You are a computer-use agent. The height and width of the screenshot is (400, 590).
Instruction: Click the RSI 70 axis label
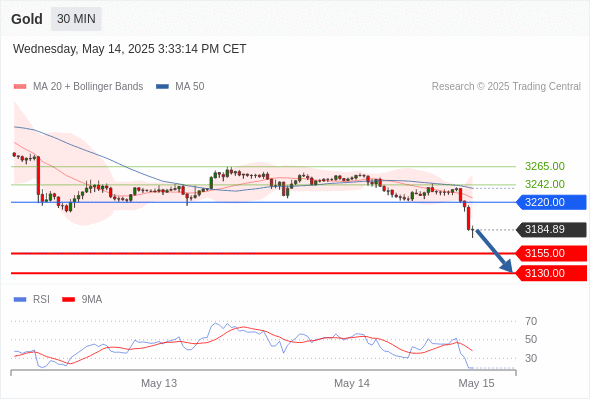click(x=531, y=321)
